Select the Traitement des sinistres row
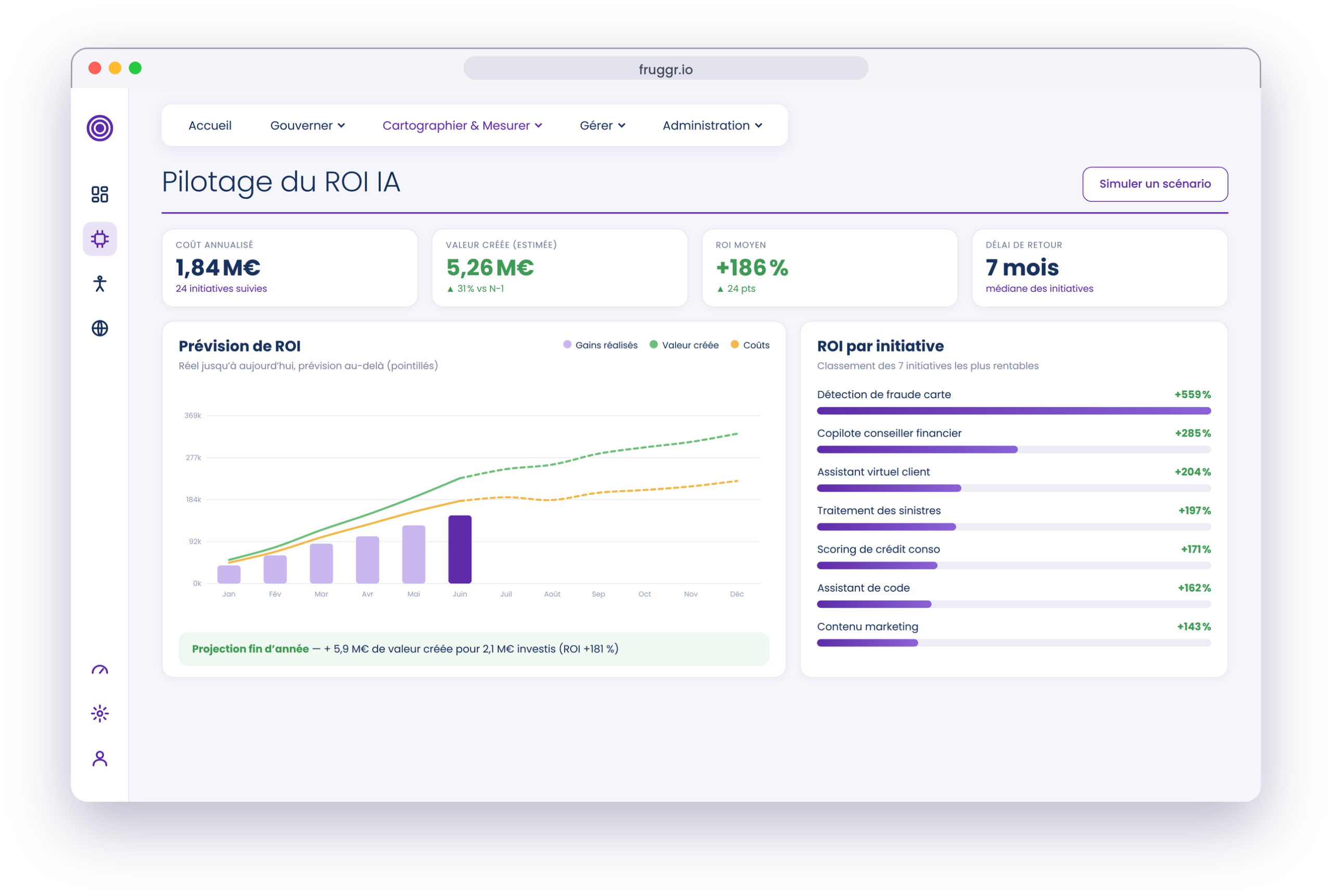The image size is (1332, 896). click(1014, 519)
